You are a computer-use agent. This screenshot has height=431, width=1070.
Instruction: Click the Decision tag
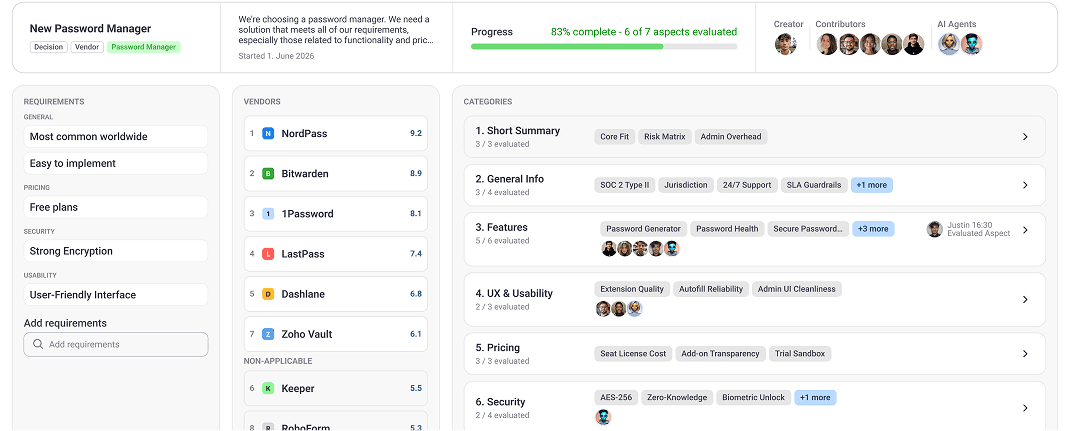click(48, 47)
